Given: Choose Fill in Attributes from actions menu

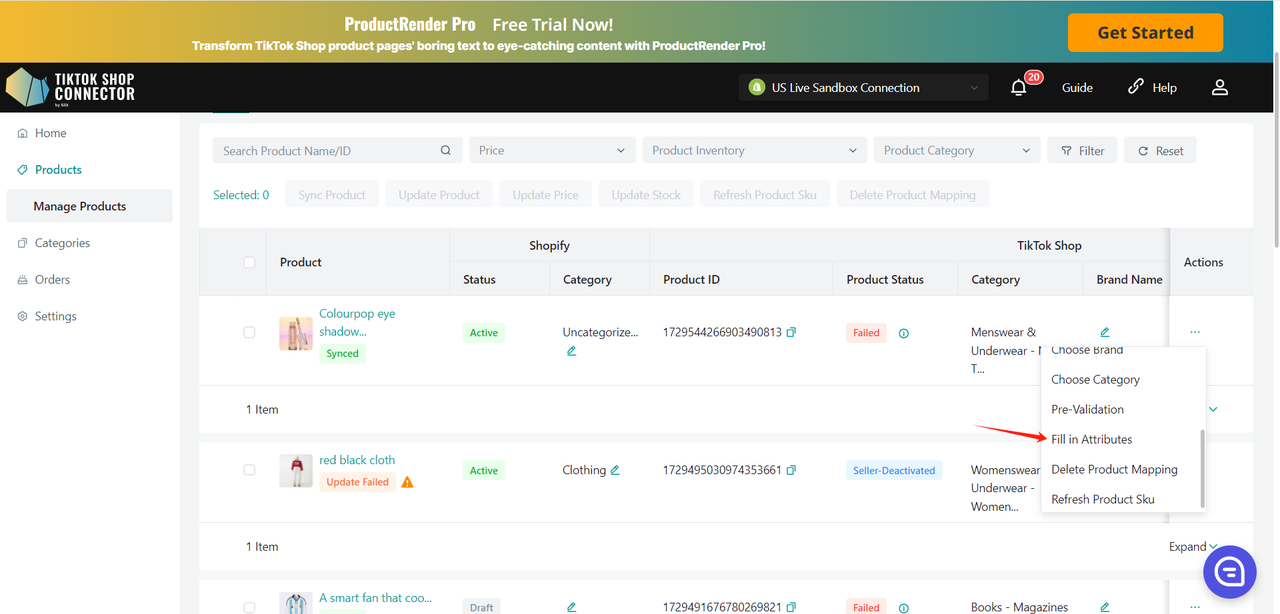Looking at the screenshot, I should coord(1091,439).
